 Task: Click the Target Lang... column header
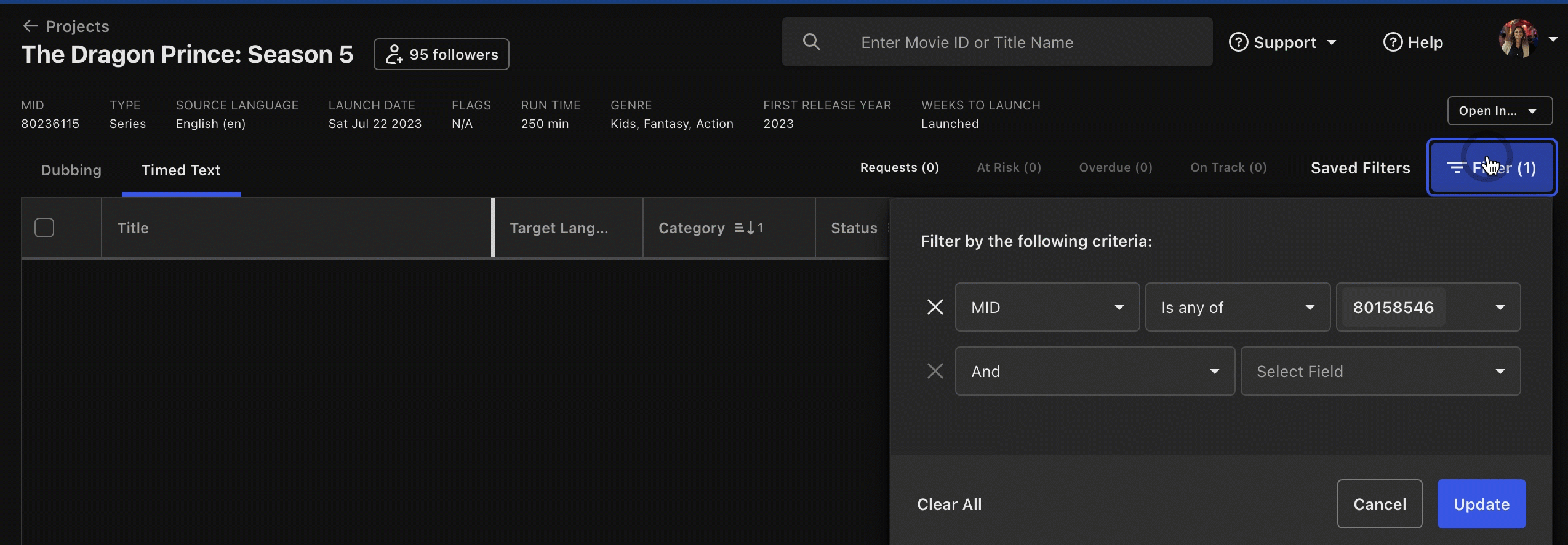tap(569, 228)
